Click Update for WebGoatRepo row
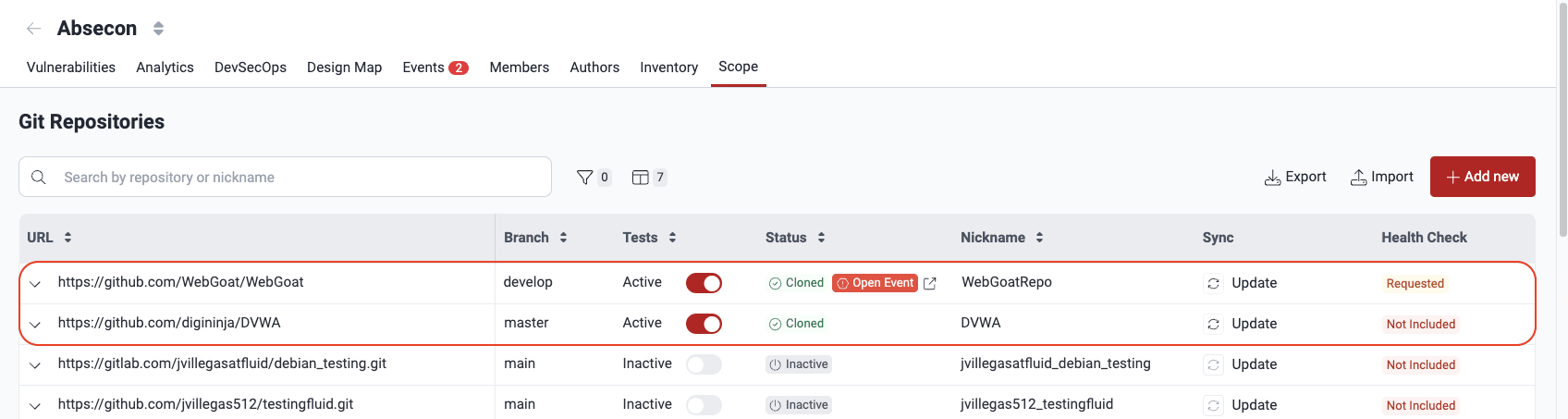 (x=1254, y=283)
